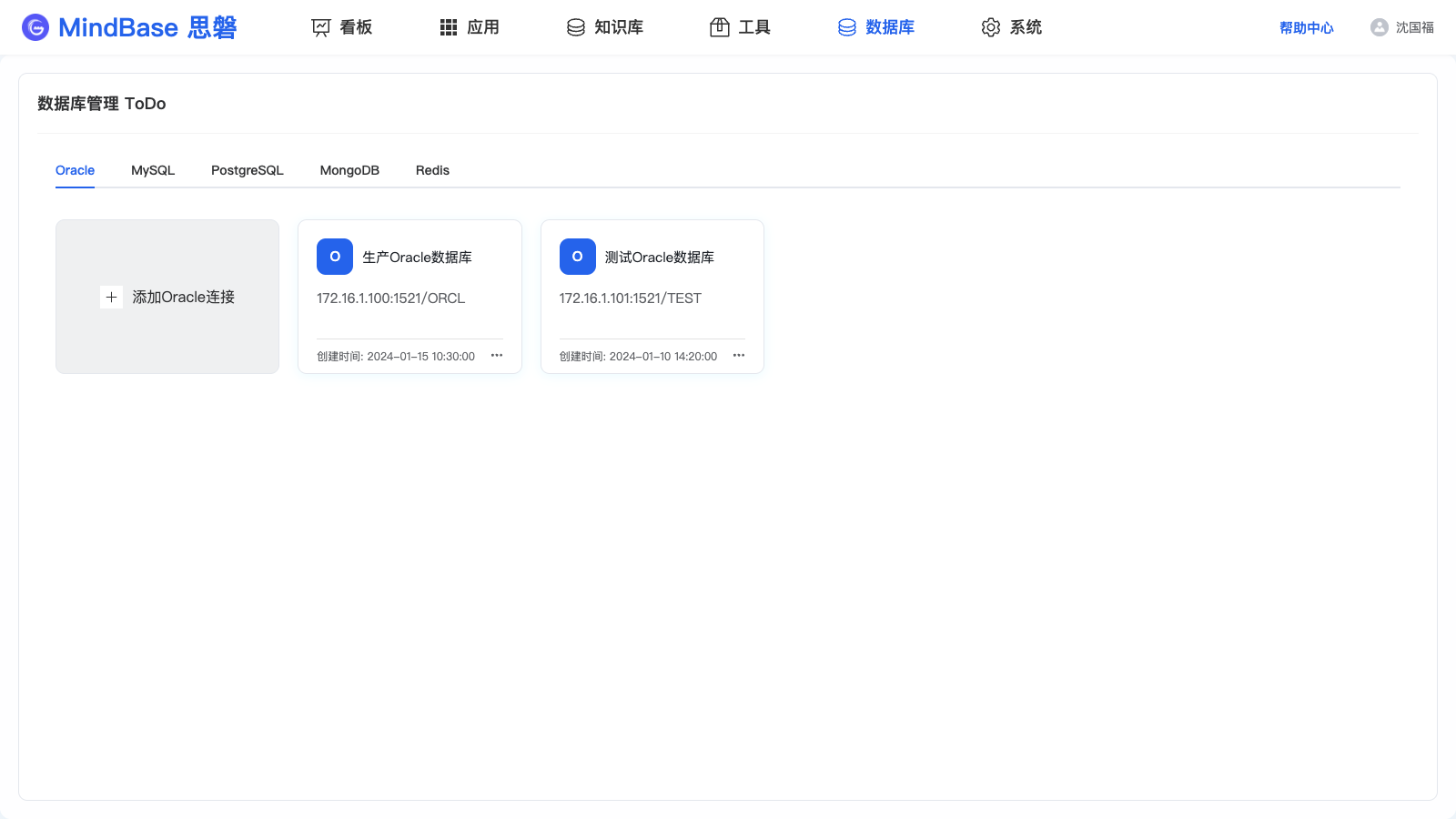Click the 数据库管理 ToDo heading
Image resolution: width=1456 pixels, height=819 pixels.
pyautogui.click(x=102, y=104)
